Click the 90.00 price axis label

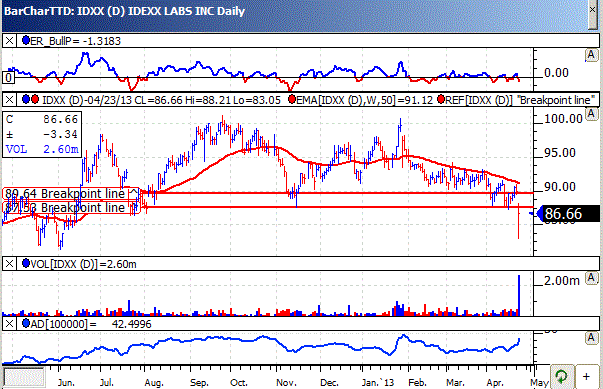click(560, 187)
